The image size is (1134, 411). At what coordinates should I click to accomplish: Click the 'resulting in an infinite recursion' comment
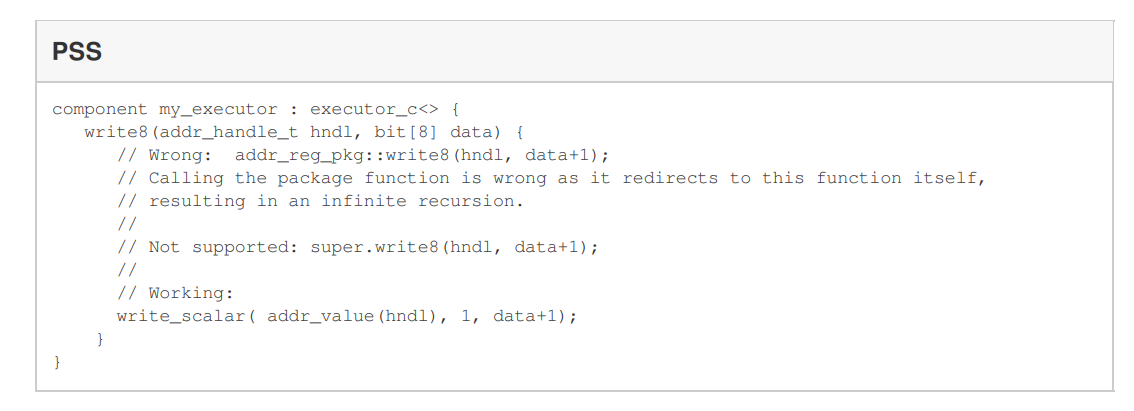click(x=320, y=201)
